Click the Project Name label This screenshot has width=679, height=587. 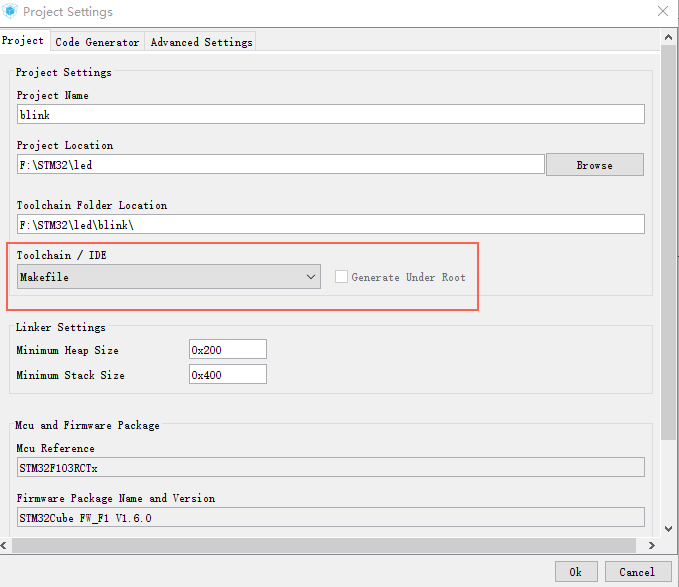tap(53, 95)
